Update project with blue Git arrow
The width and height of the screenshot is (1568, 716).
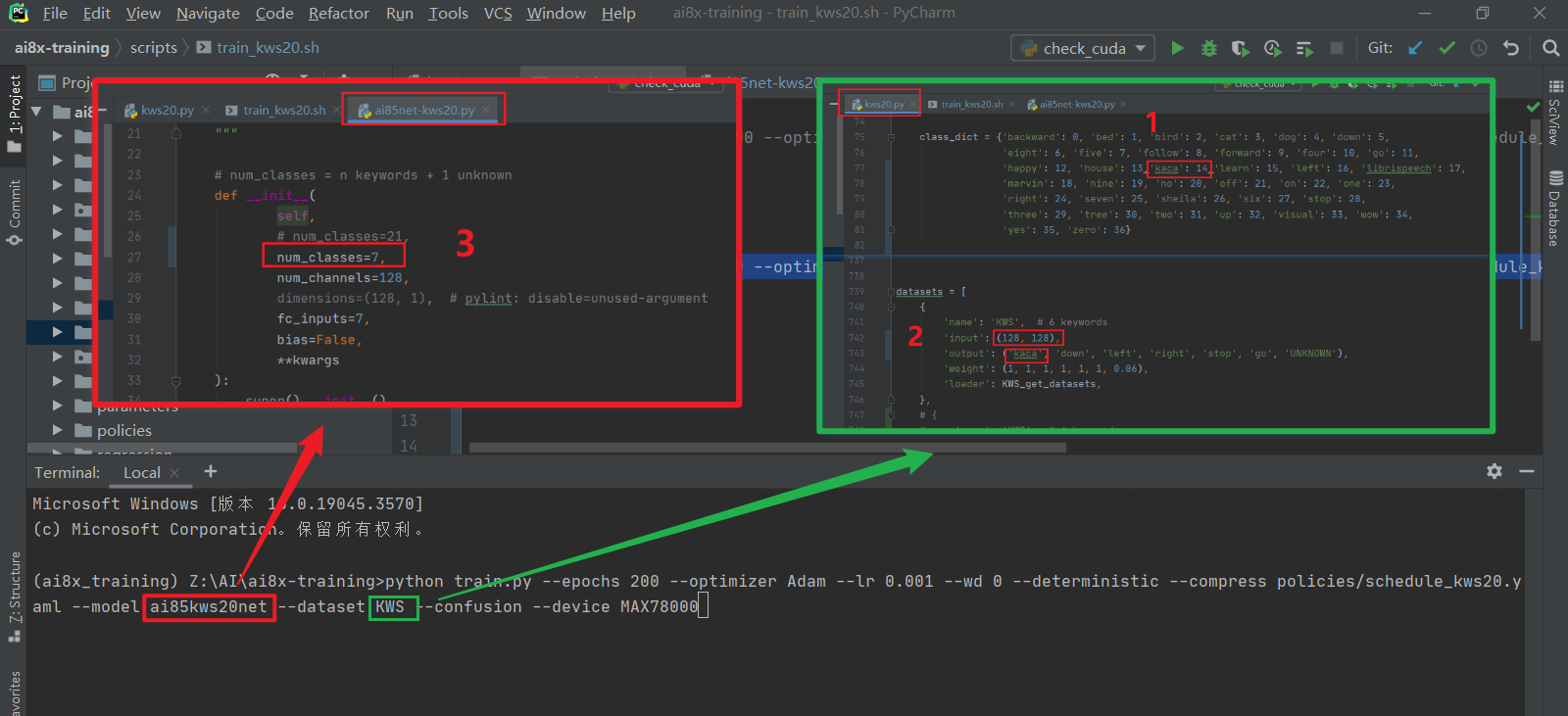(x=1415, y=48)
